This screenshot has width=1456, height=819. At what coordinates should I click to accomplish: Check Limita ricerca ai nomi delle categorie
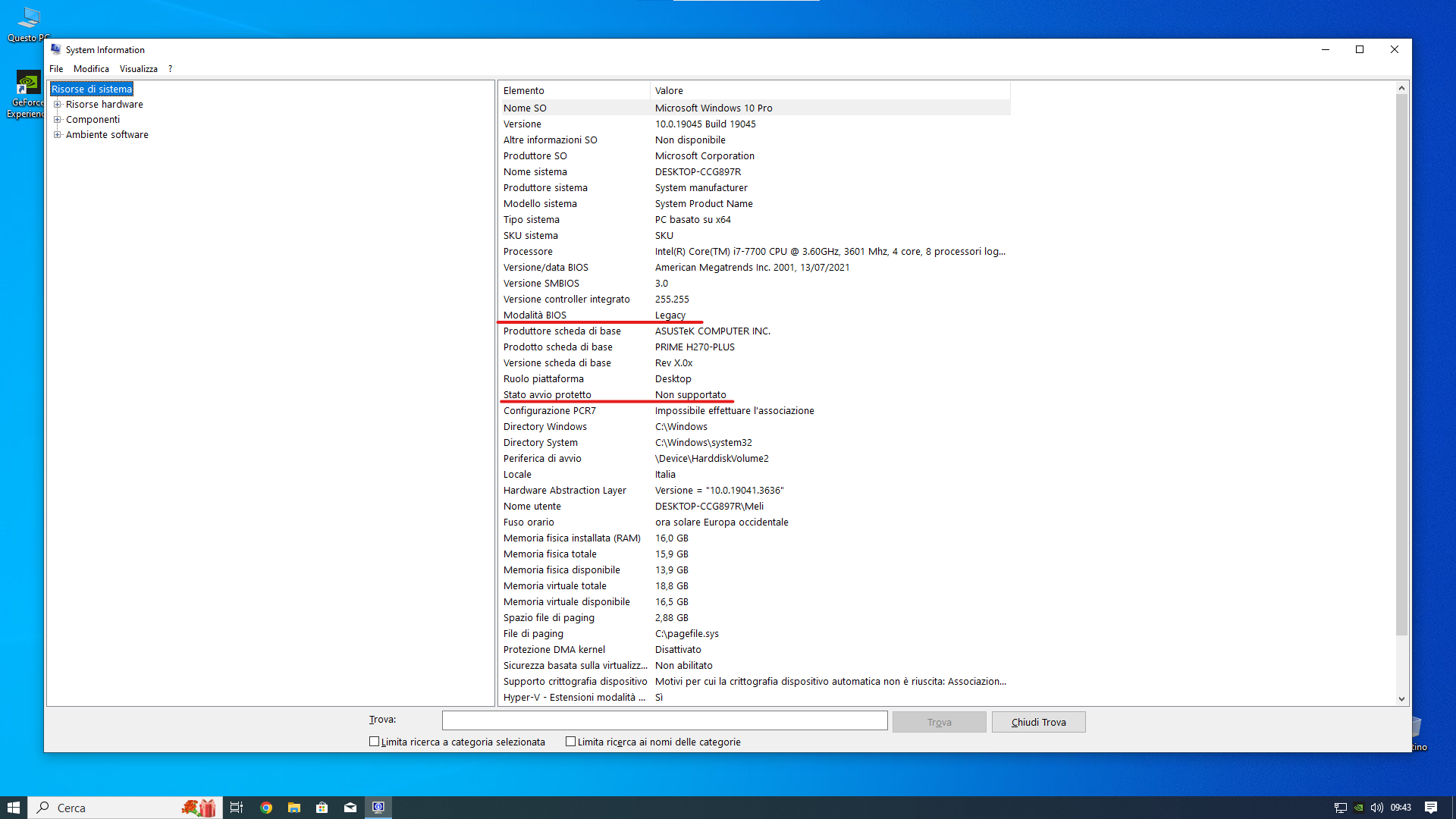(x=571, y=741)
